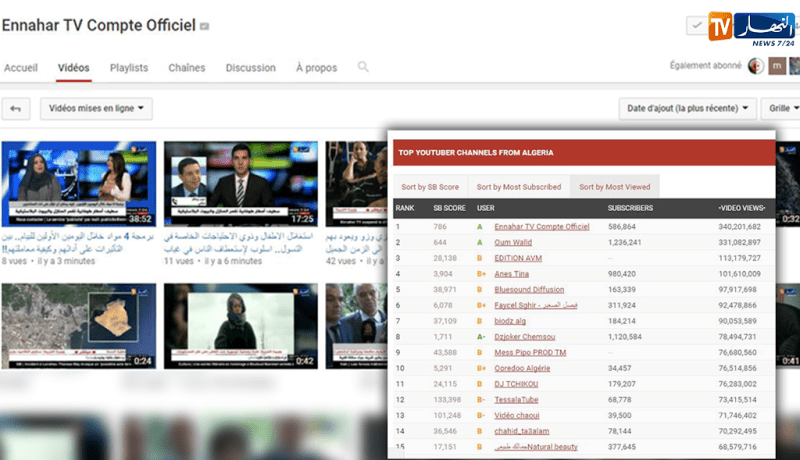Click the channel search magnifier icon
Viewport: 800px width, 460px height.
tap(363, 67)
